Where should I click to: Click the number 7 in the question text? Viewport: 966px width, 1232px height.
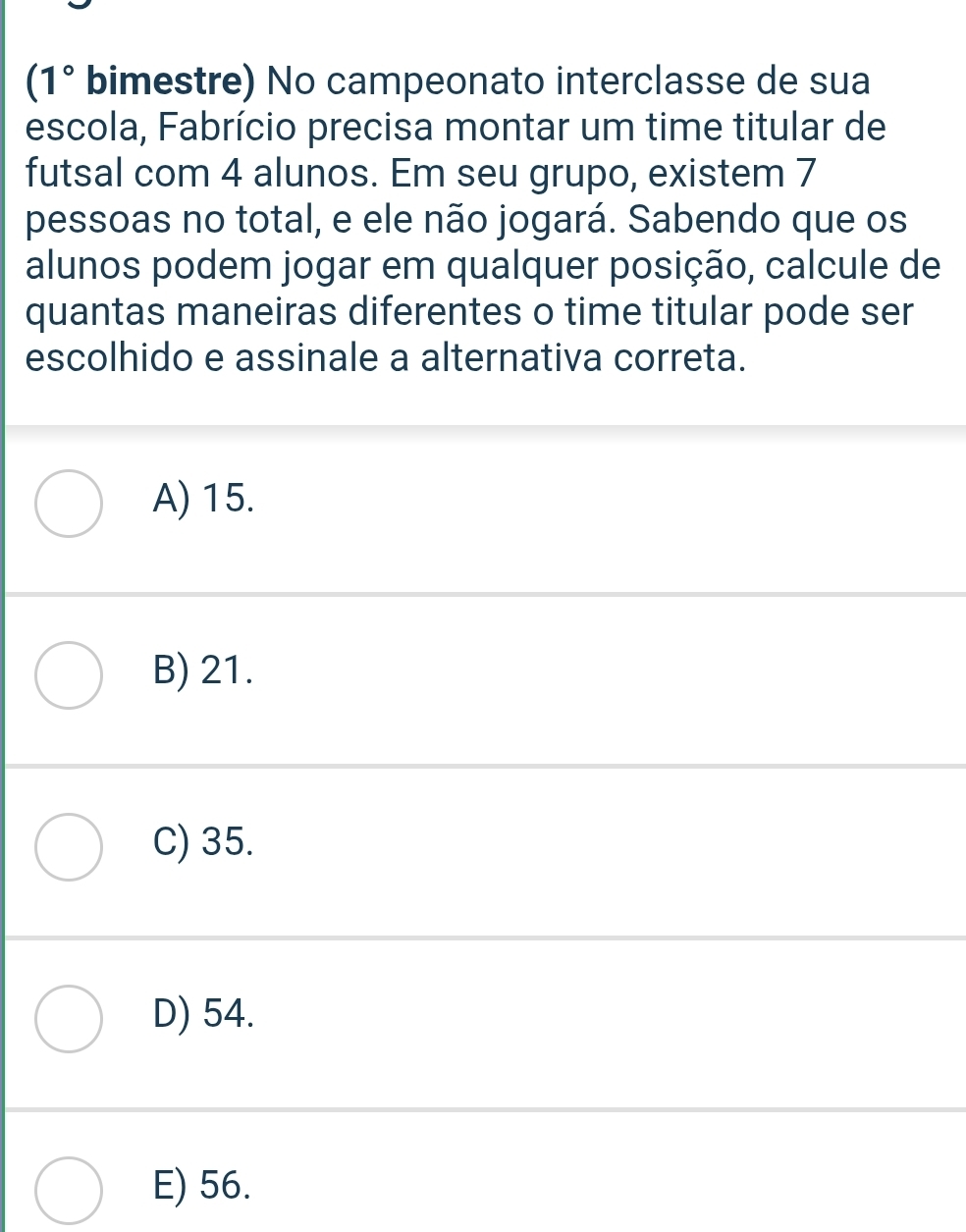pos(805,173)
